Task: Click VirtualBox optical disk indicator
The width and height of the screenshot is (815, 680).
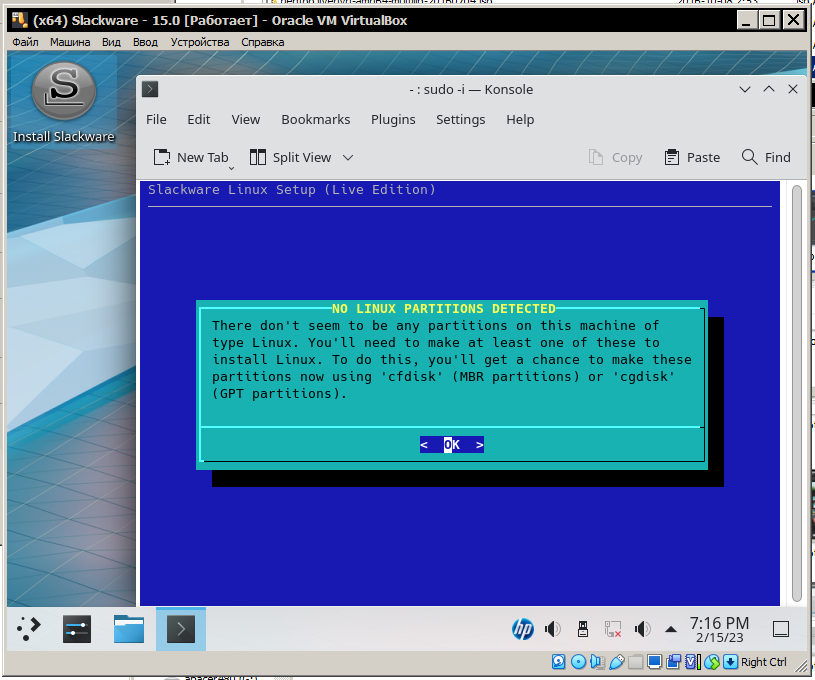Action: pos(579,662)
